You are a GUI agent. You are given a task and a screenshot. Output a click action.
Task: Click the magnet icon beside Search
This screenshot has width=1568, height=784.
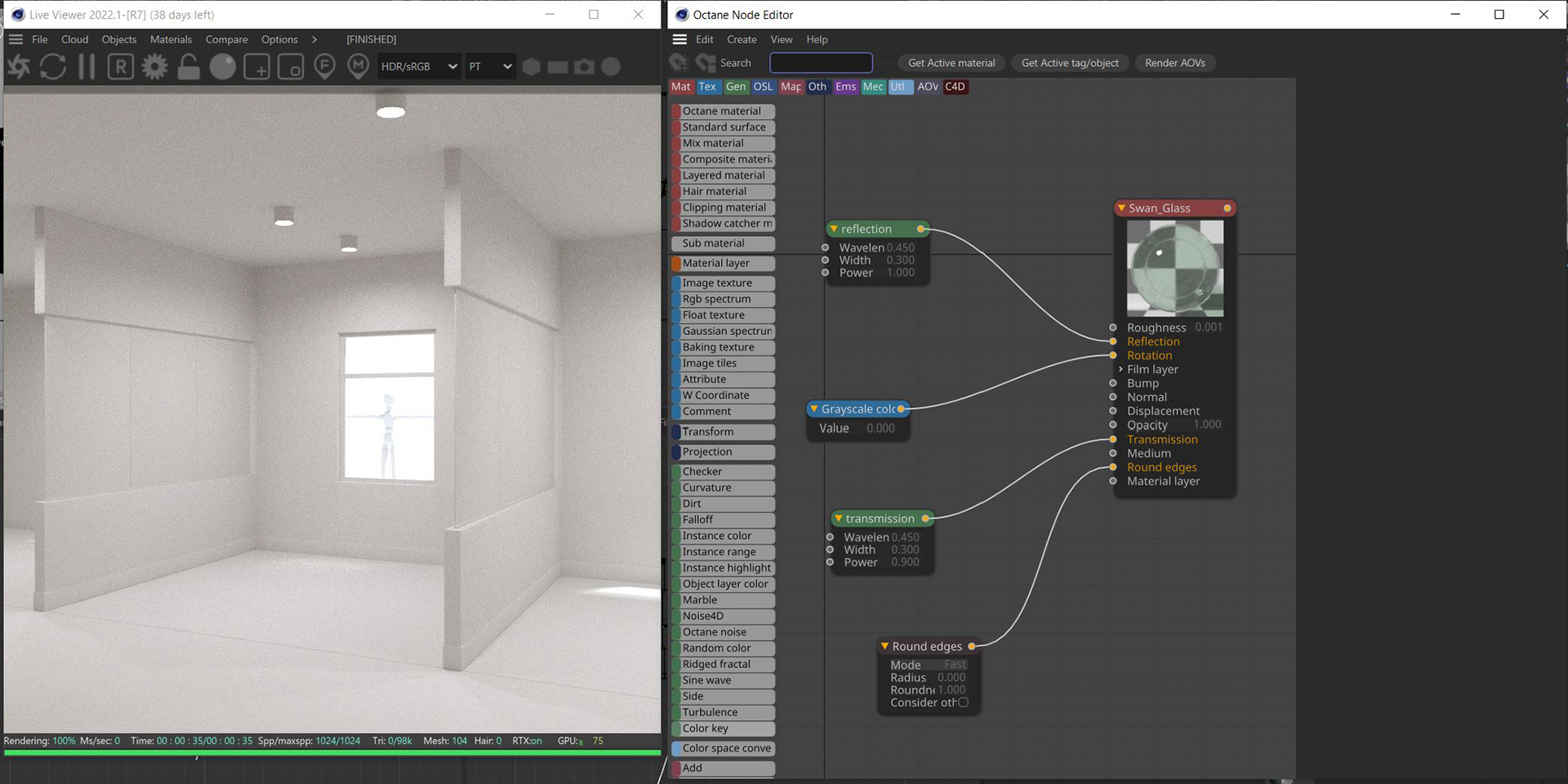pos(706,63)
